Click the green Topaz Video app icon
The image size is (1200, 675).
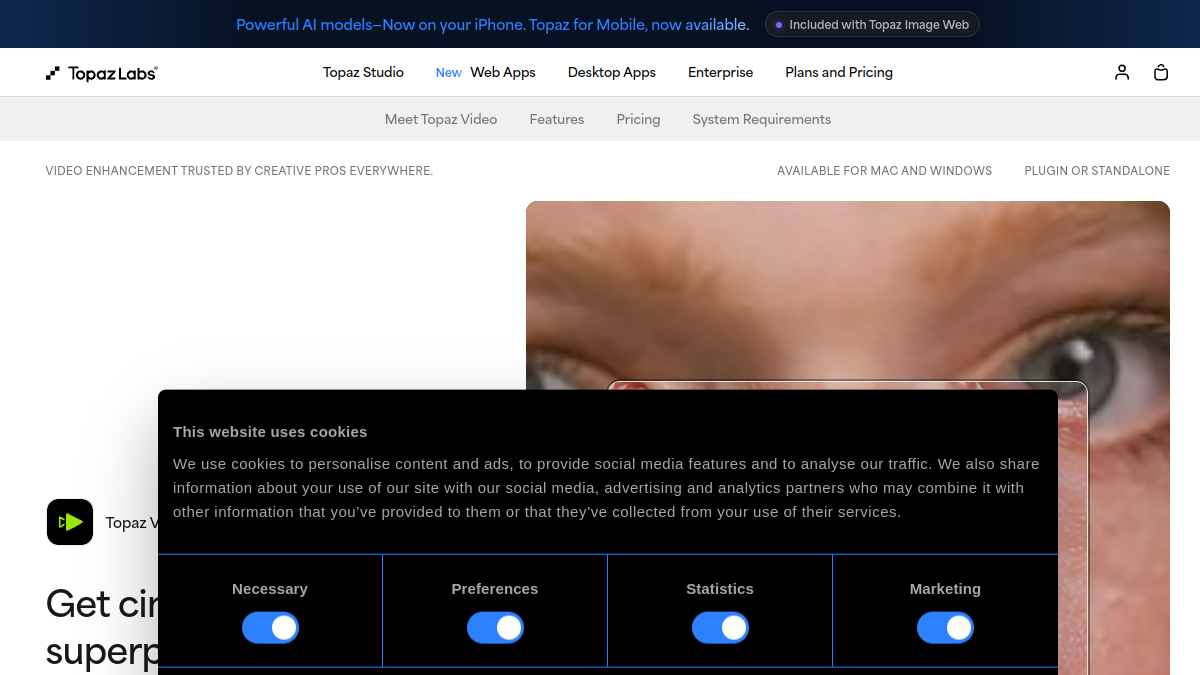70,522
